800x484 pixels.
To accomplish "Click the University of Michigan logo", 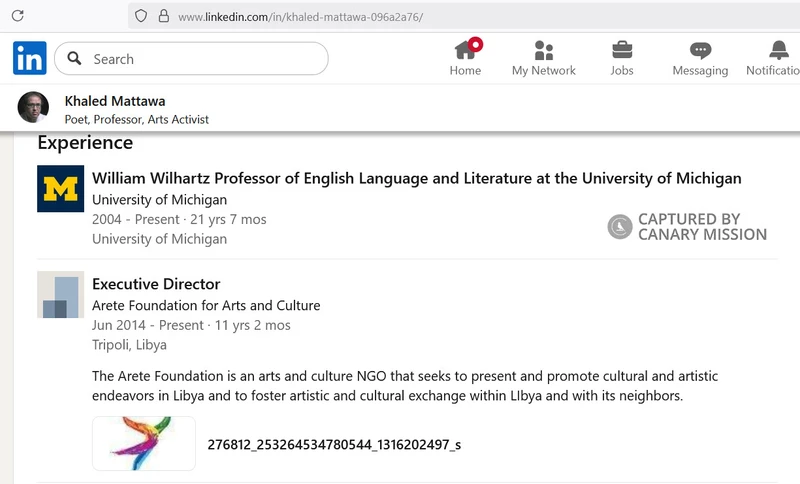I will (60, 189).
